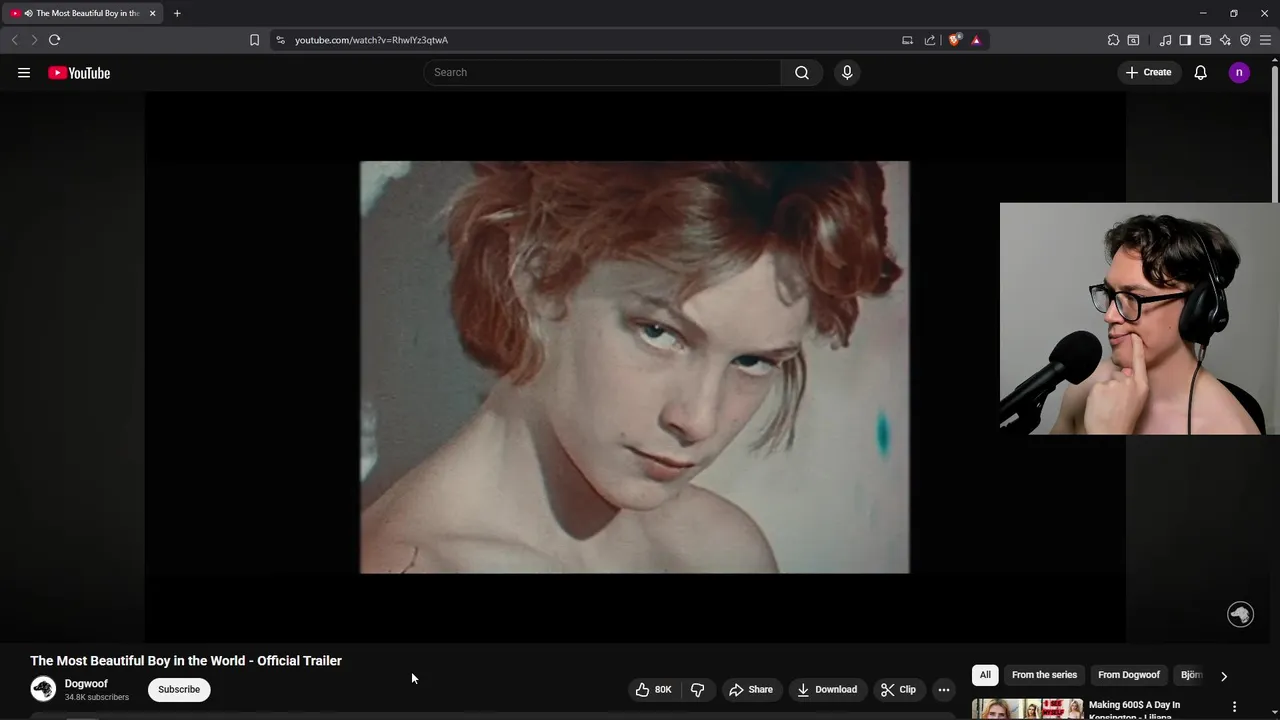Click the Download button

pyautogui.click(x=827, y=689)
